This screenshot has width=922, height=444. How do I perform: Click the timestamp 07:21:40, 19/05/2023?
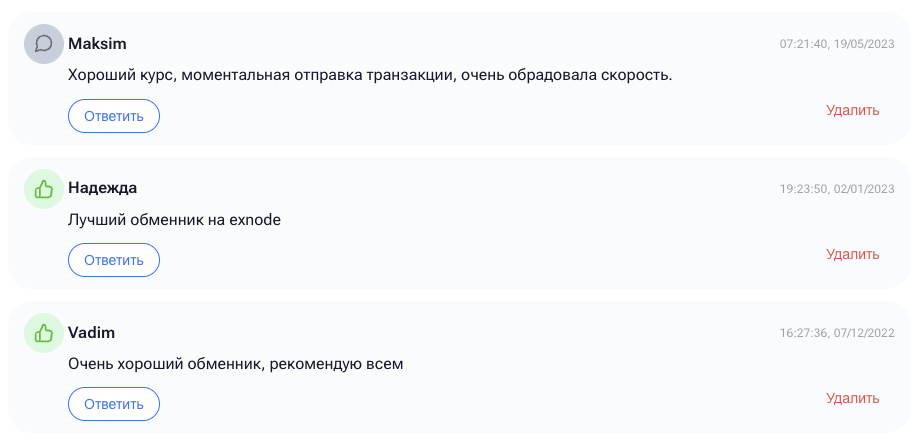(837, 44)
